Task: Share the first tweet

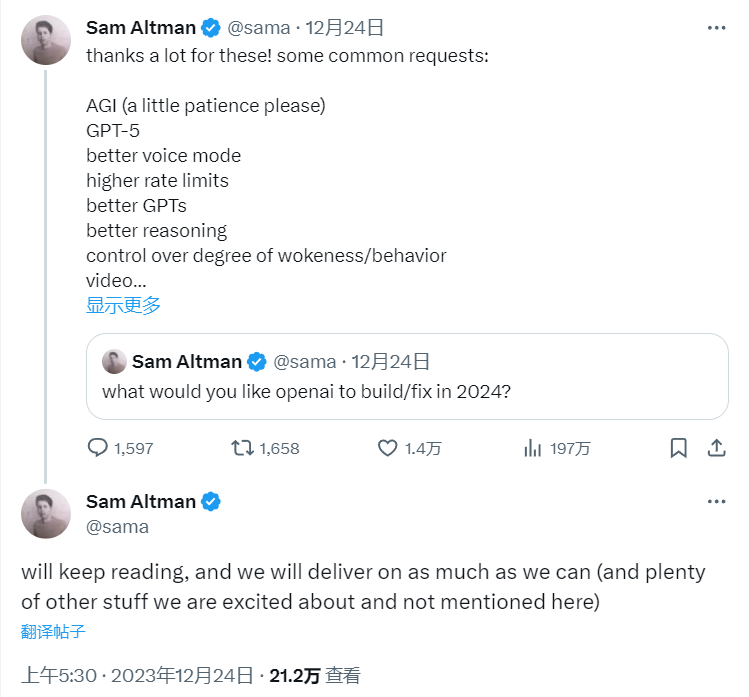Action: click(x=716, y=448)
